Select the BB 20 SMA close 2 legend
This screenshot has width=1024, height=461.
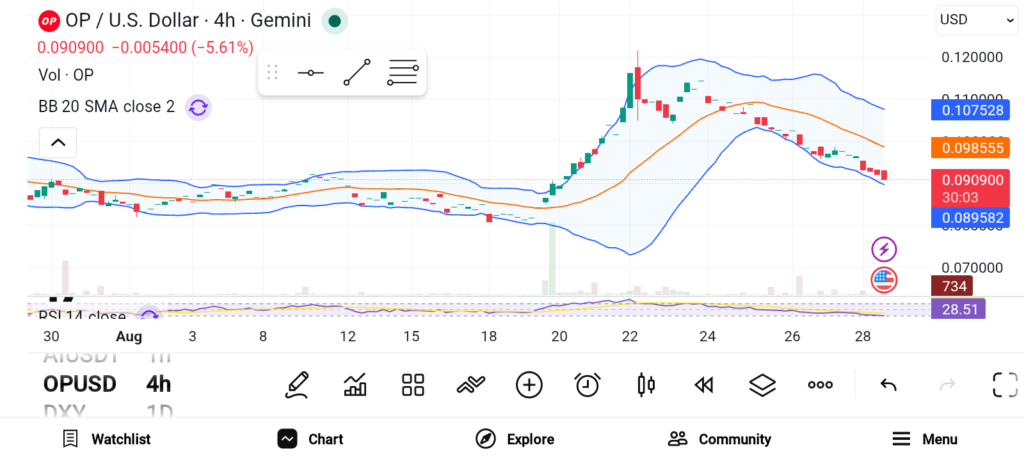point(106,107)
